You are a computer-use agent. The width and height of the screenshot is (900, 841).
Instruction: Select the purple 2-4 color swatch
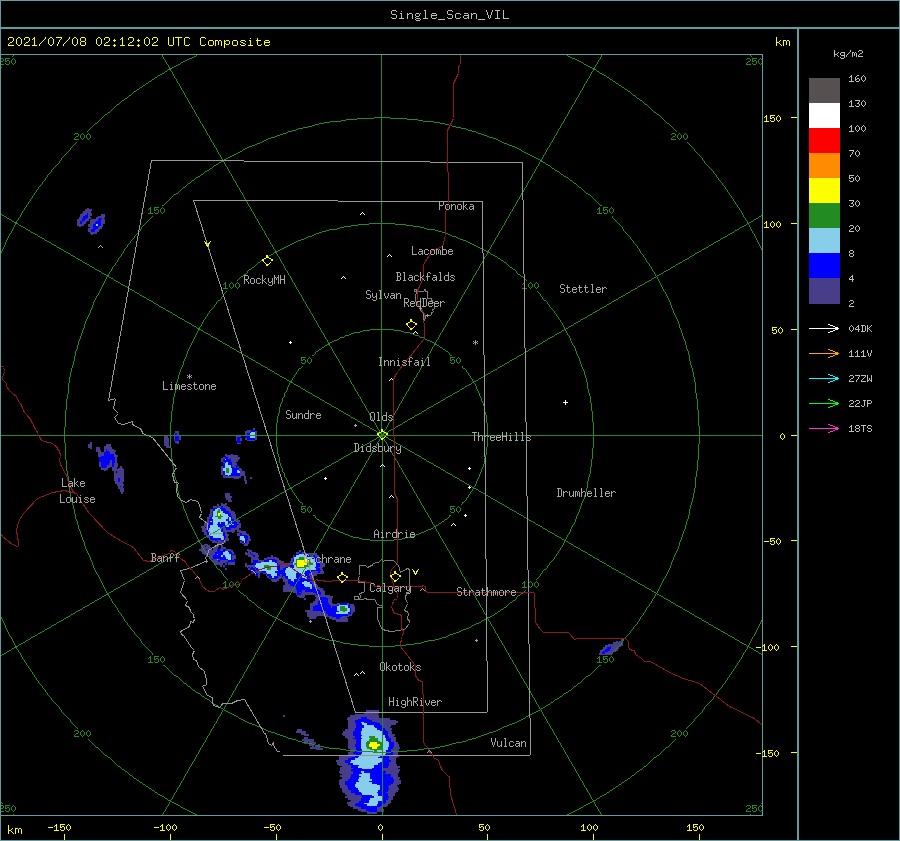coord(824,291)
